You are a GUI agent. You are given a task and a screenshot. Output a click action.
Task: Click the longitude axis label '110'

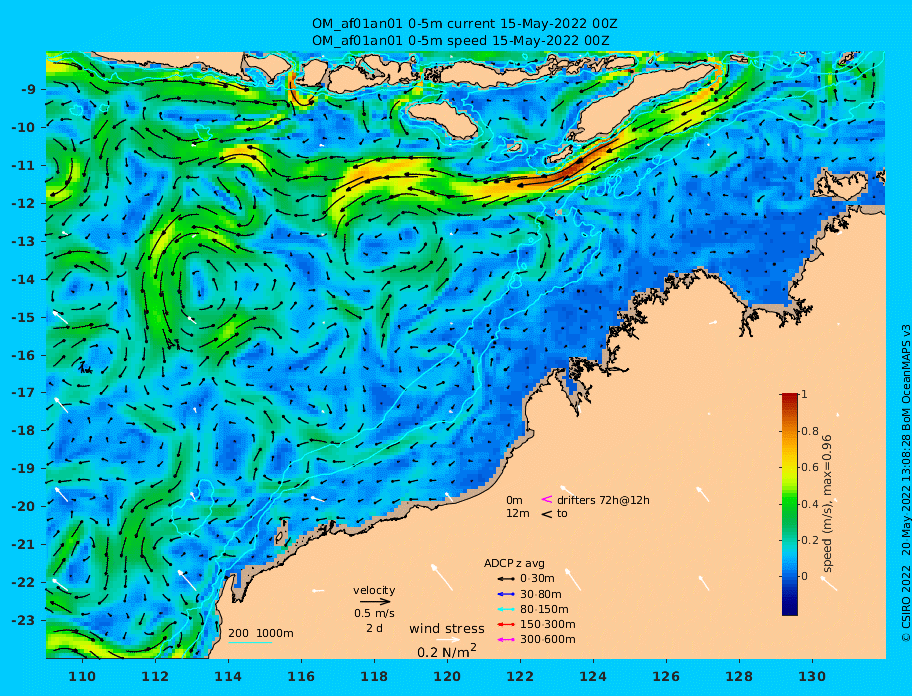82,676
